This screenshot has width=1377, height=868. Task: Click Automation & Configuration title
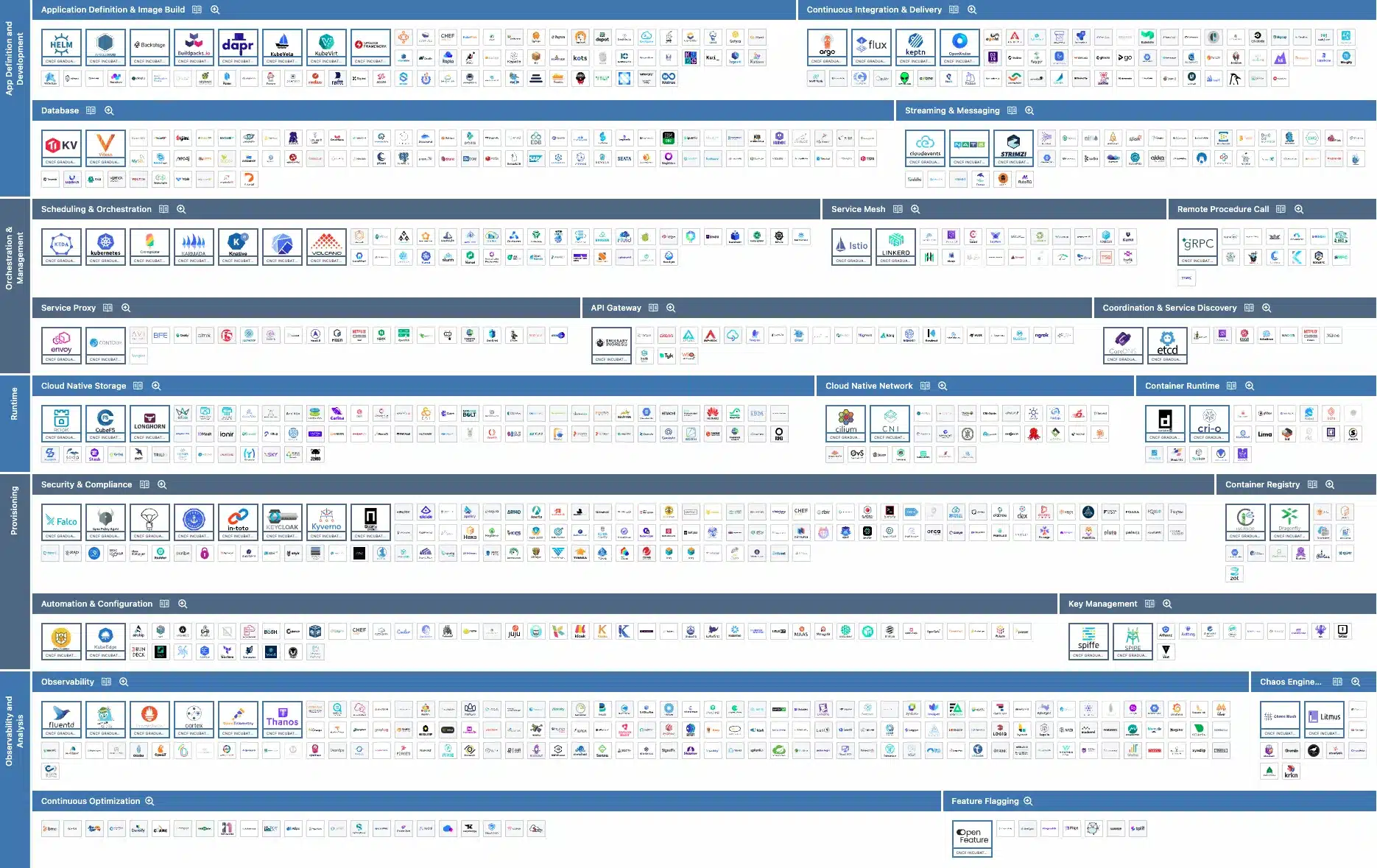point(96,604)
